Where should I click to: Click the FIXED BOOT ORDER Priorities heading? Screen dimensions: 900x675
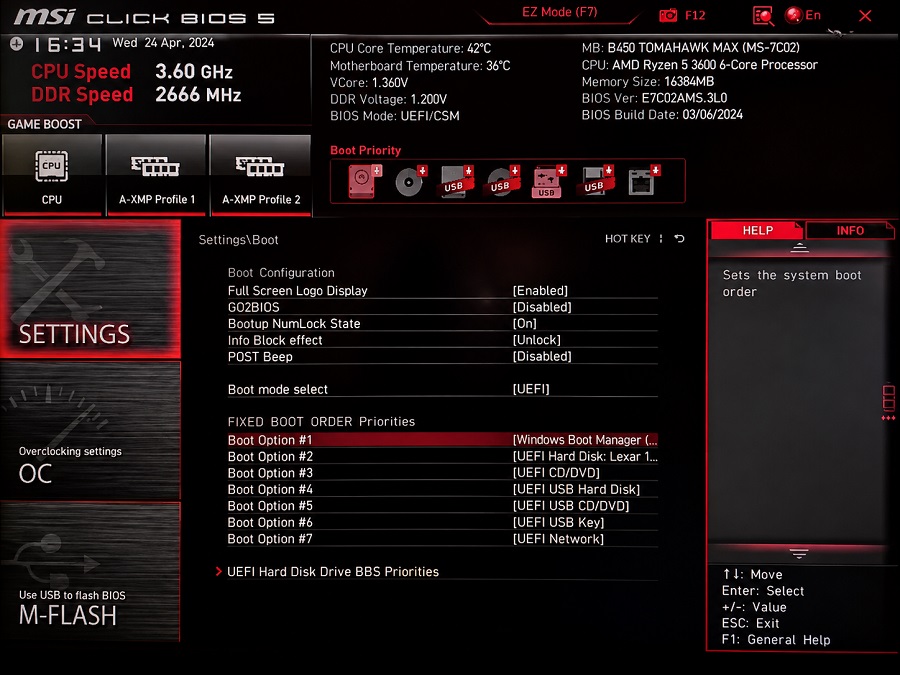pos(321,422)
